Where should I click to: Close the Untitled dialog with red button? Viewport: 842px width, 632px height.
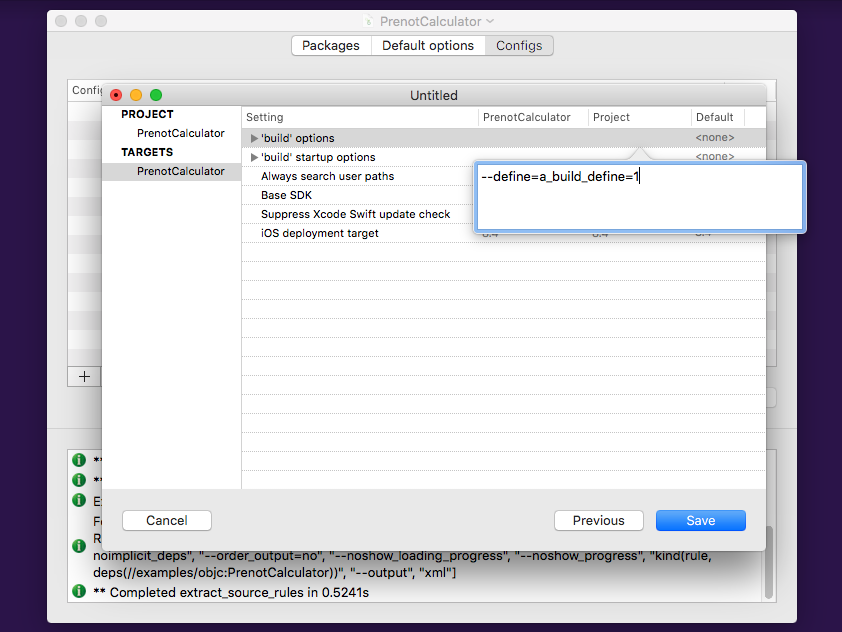click(x=116, y=95)
